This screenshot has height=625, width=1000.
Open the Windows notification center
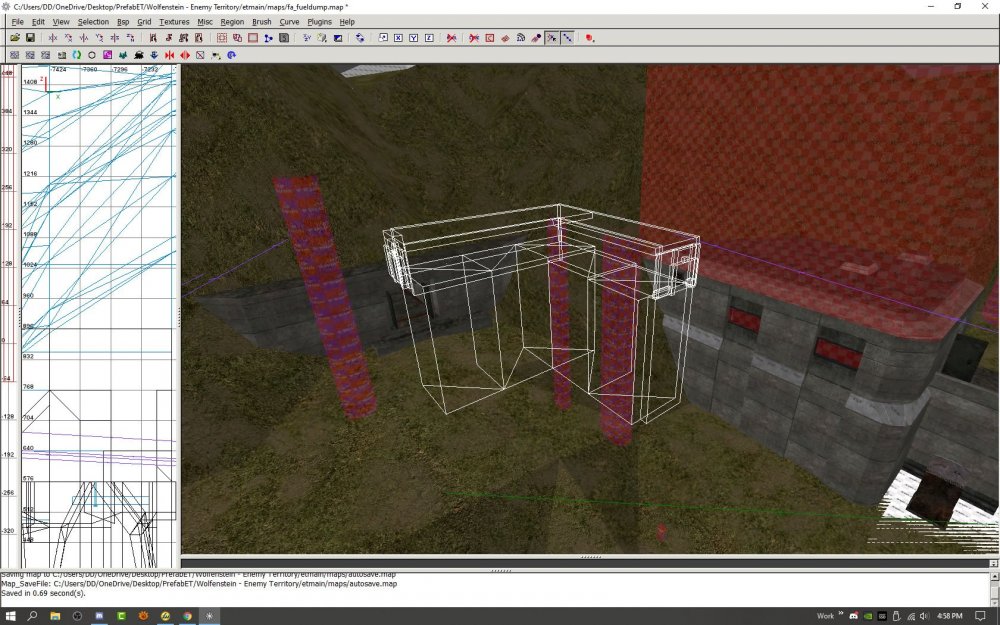tap(980, 616)
